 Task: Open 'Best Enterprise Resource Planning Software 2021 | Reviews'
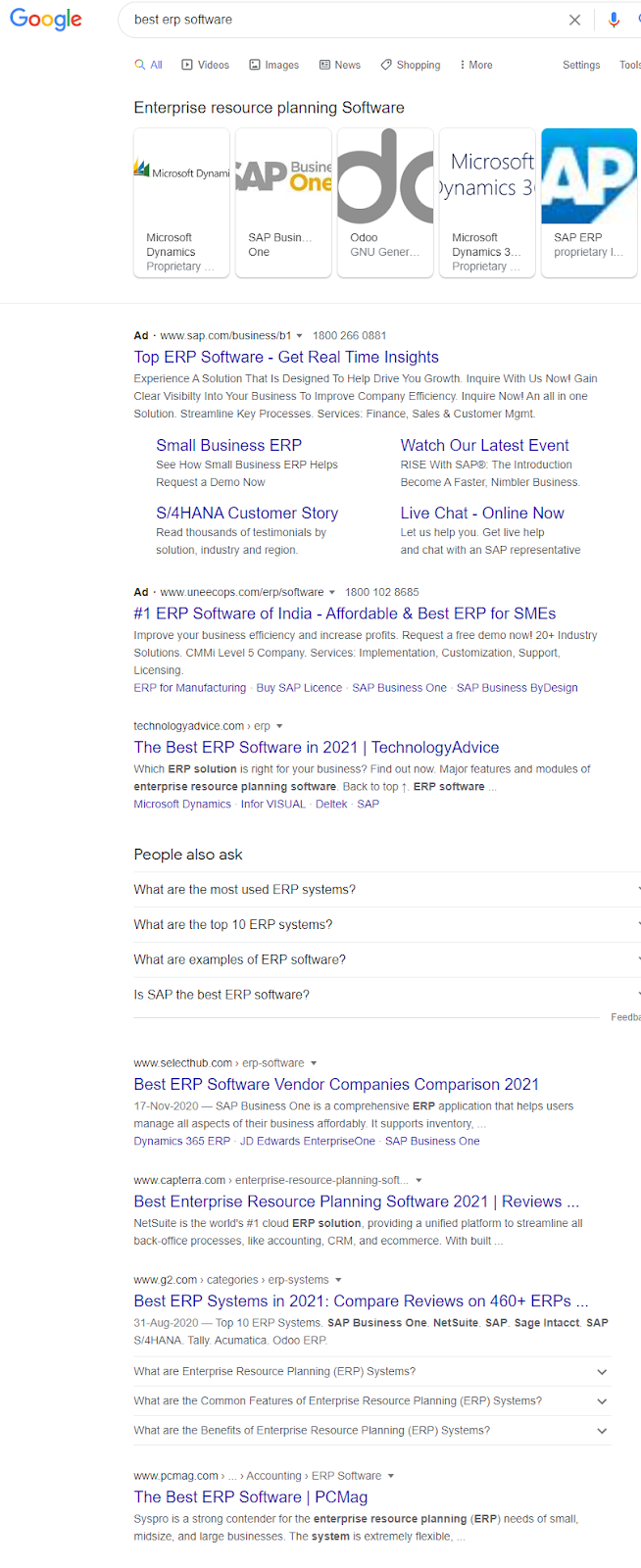pos(357,1202)
